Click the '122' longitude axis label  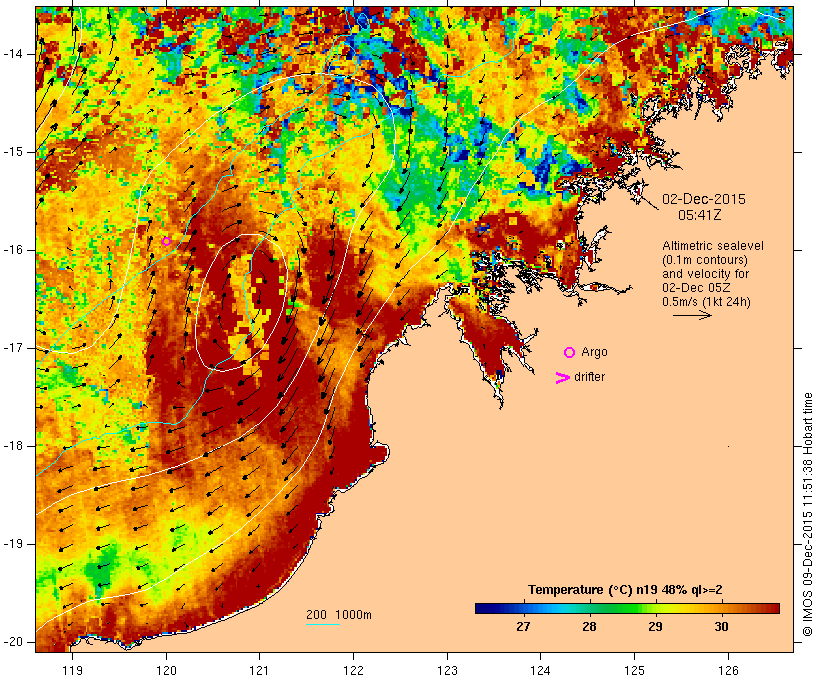pyautogui.click(x=354, y=670)
